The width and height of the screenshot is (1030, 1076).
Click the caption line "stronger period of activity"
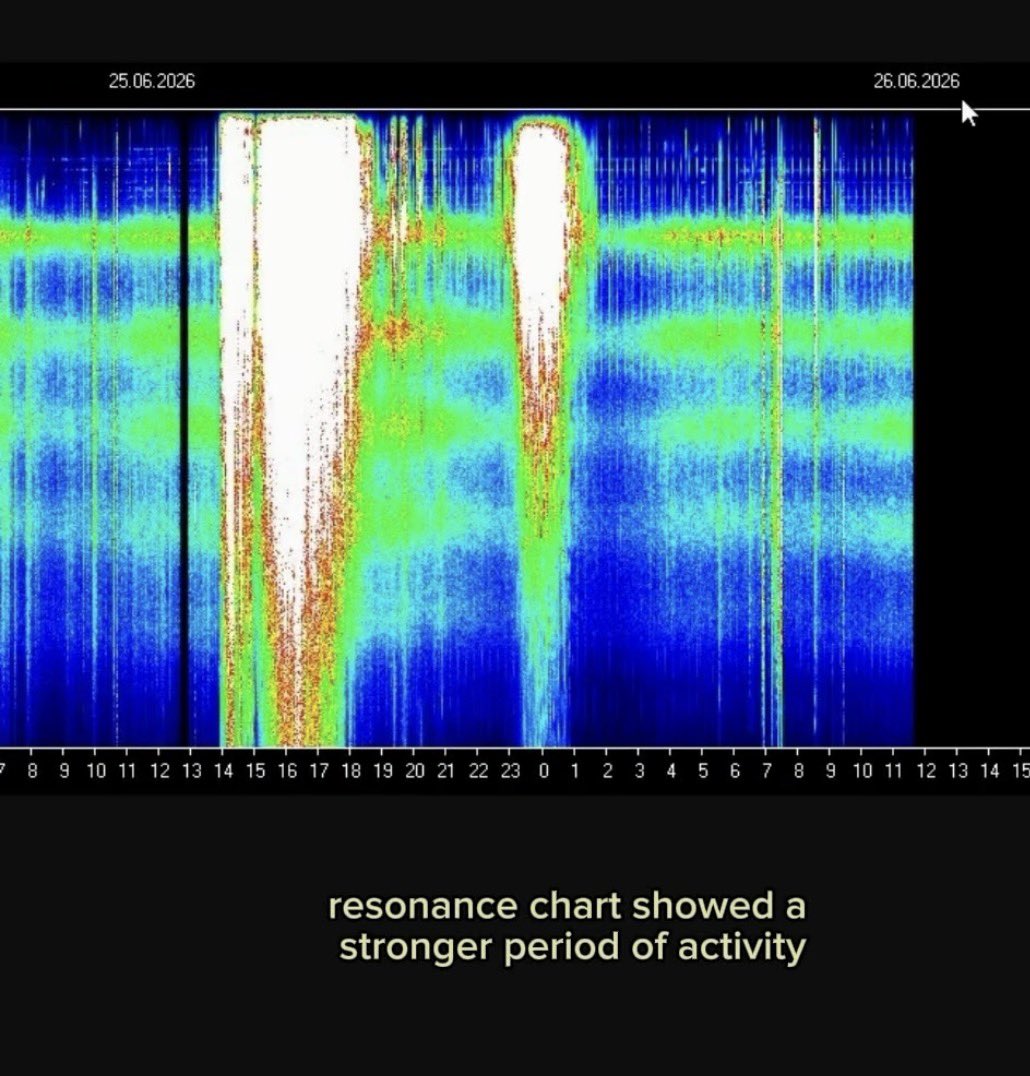point(572,947)
